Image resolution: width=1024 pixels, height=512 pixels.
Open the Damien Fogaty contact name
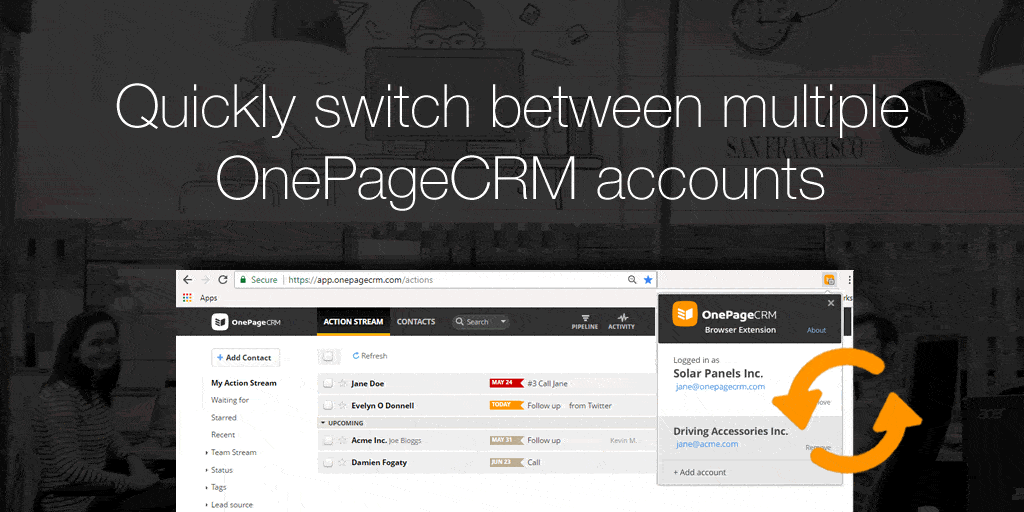pyautogui.click(x=379, y=462)
